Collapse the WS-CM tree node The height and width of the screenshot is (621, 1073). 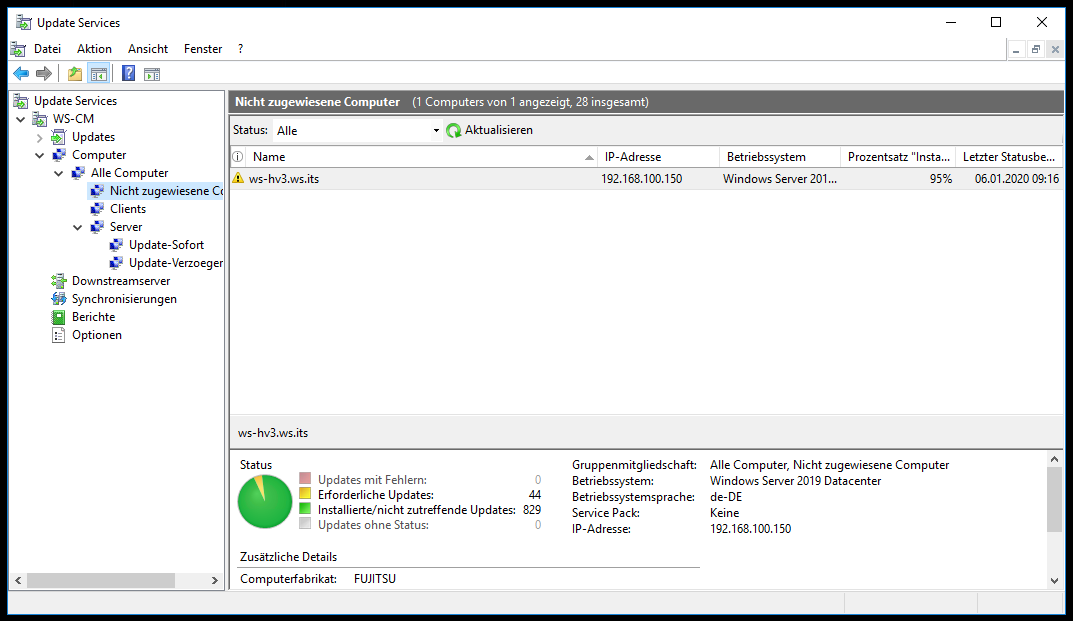click(x=21, y=119)
